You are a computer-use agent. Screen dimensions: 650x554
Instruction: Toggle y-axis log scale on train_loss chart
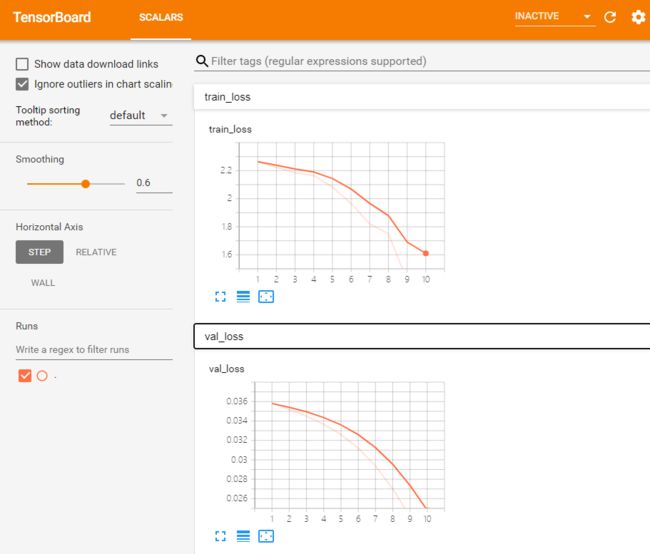coord(243,296)
